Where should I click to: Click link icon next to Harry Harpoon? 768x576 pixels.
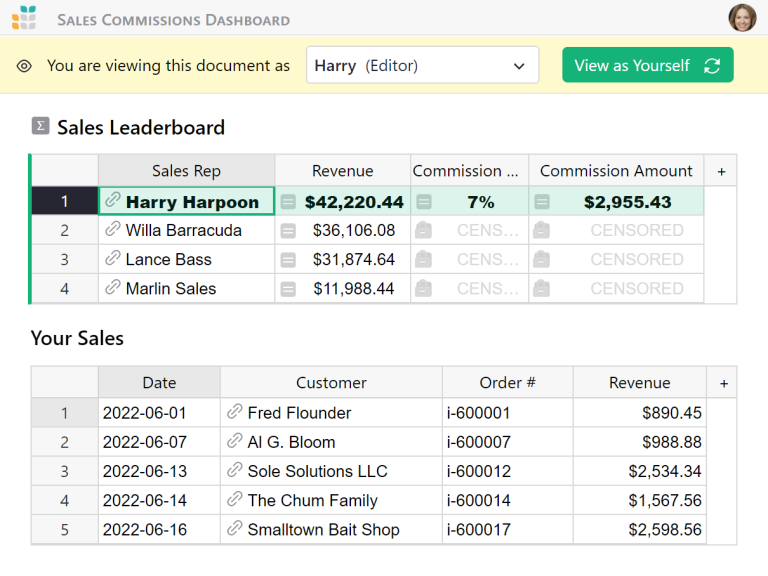pos(113,201)
